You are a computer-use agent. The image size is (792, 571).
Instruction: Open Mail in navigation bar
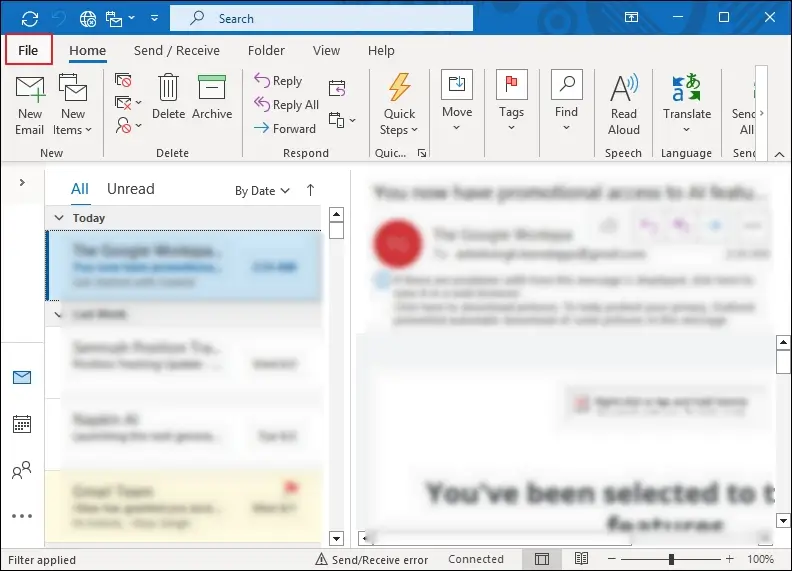(22, 377)
